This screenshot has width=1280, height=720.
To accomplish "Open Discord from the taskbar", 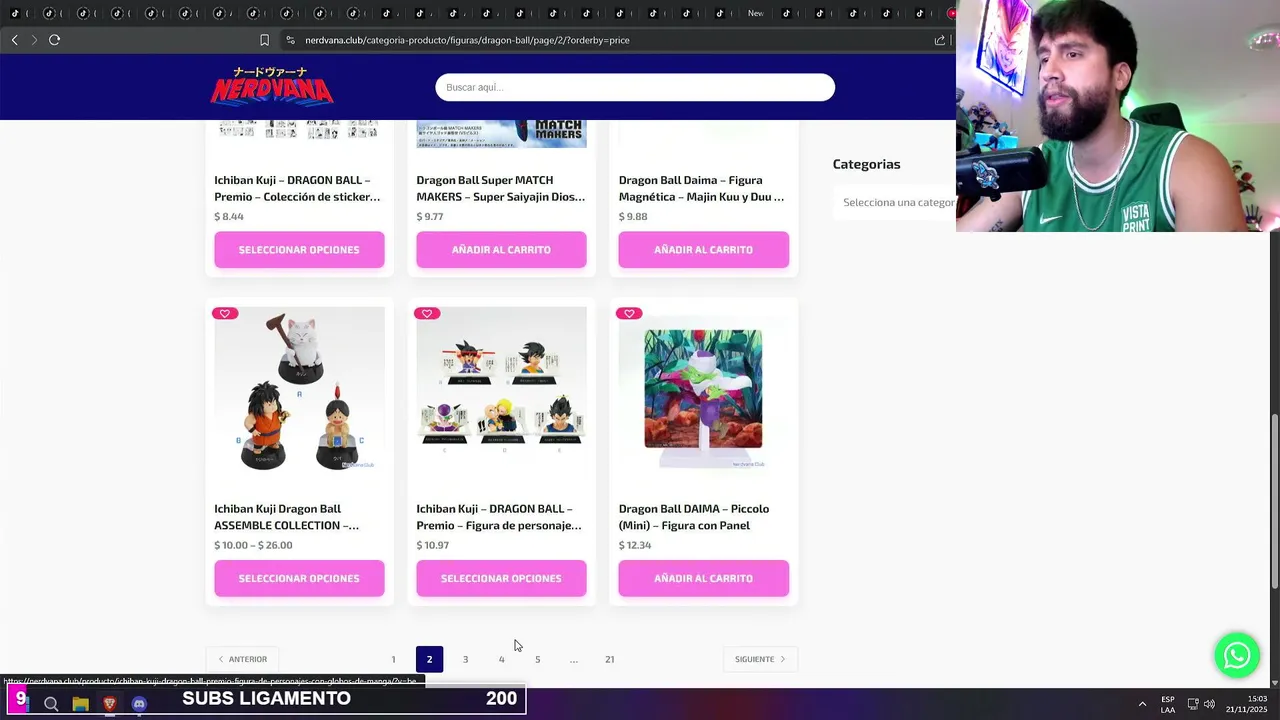I will click(x=139, y=704).
